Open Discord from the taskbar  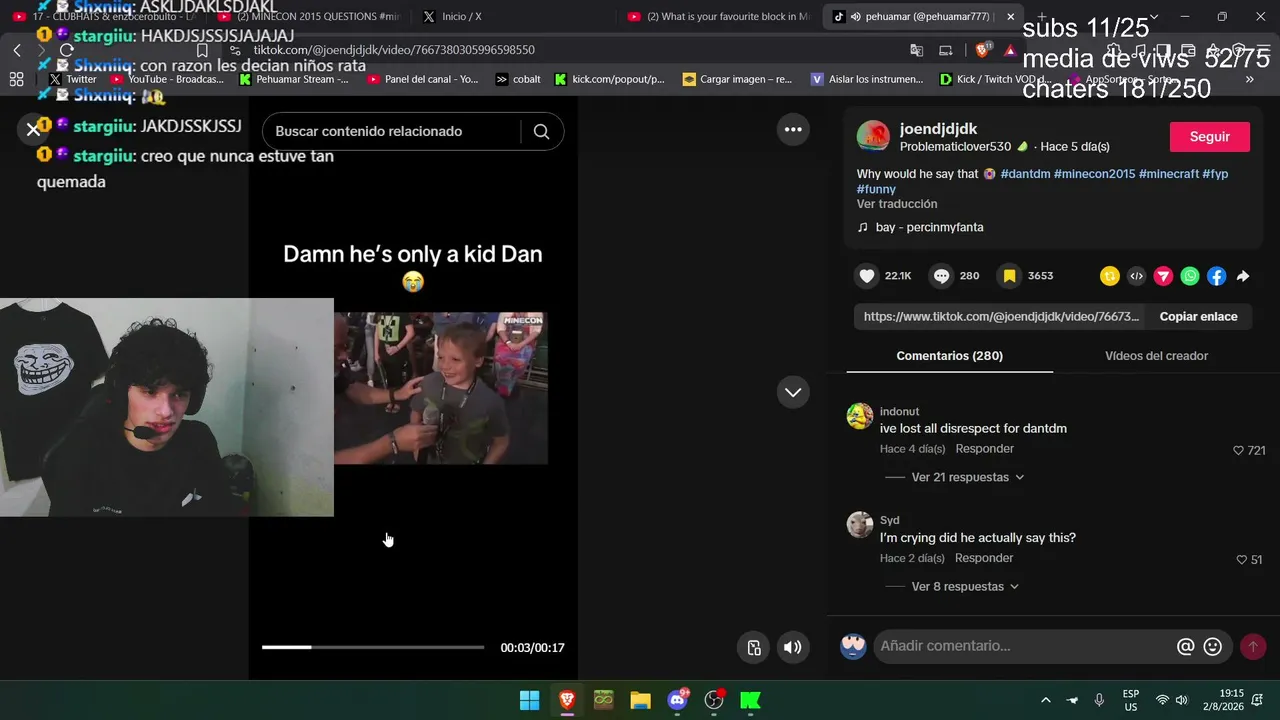[678, 700]
